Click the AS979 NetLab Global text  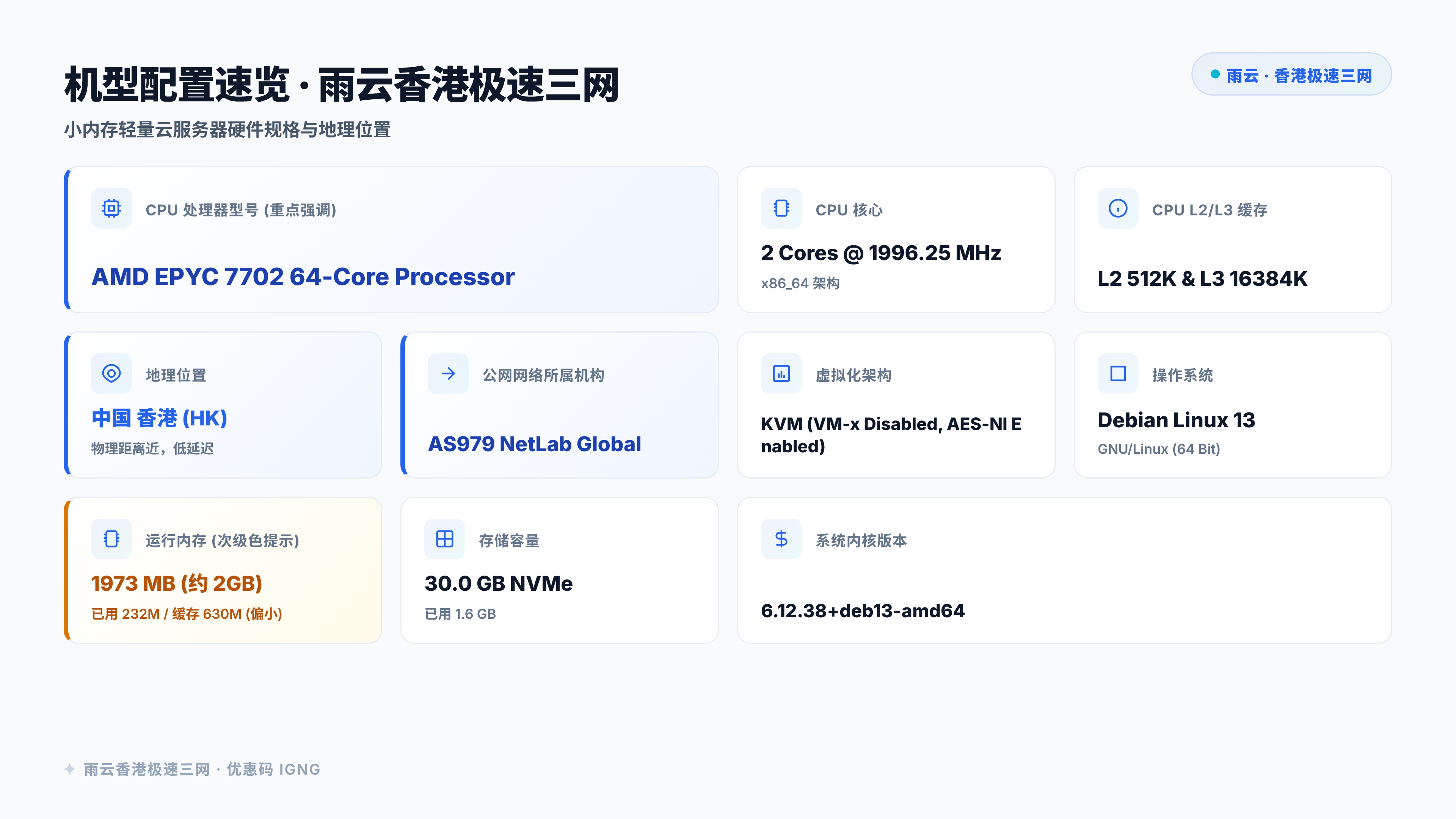click(534, 444)
